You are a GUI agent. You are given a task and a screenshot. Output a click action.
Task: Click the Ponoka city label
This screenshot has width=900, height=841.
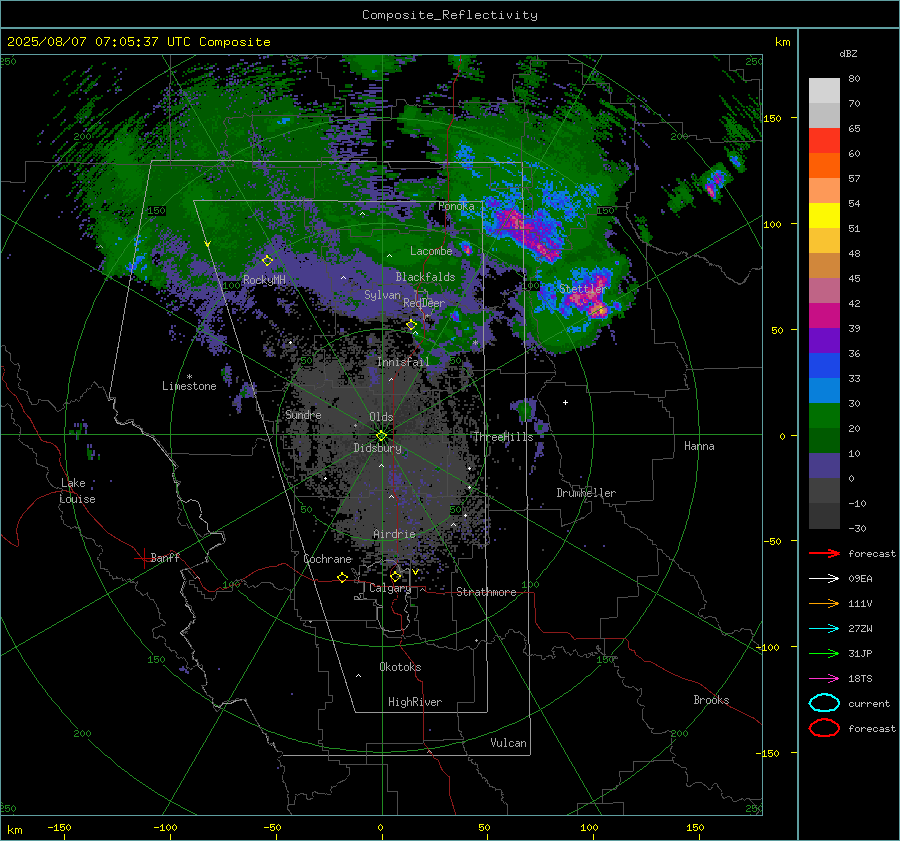456,206
